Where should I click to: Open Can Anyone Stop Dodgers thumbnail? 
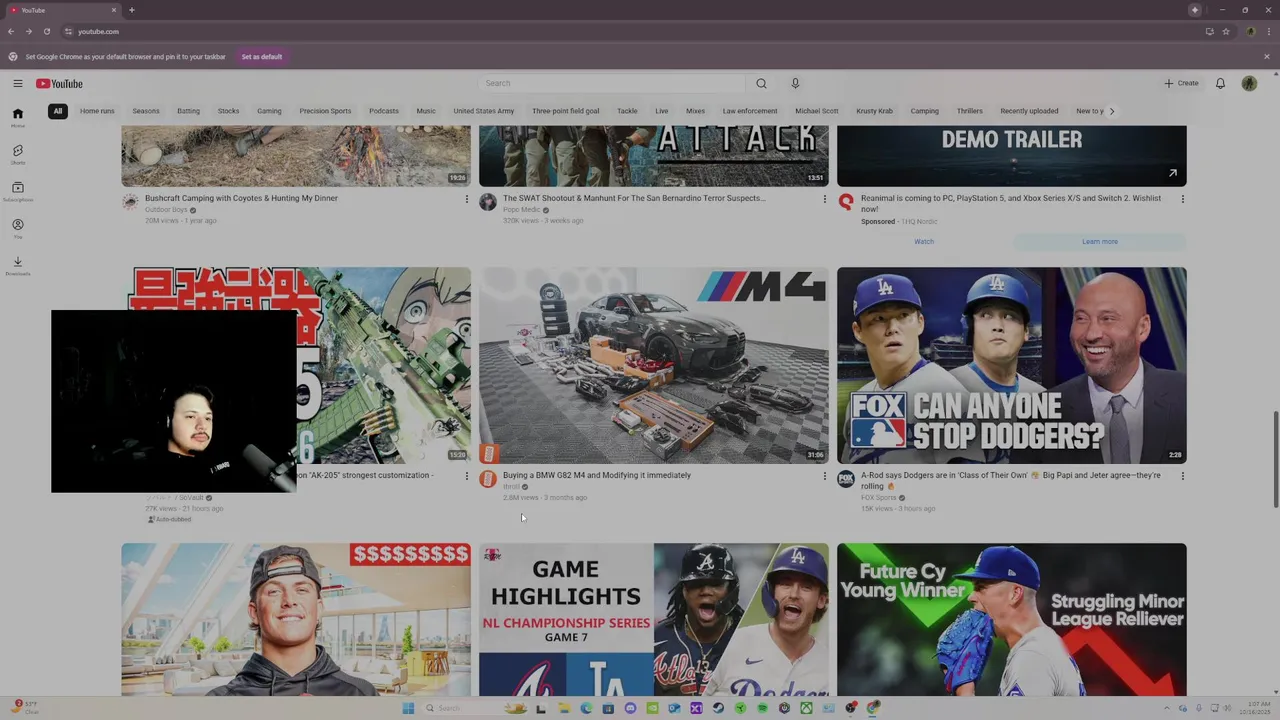[x=1012, y=365]
